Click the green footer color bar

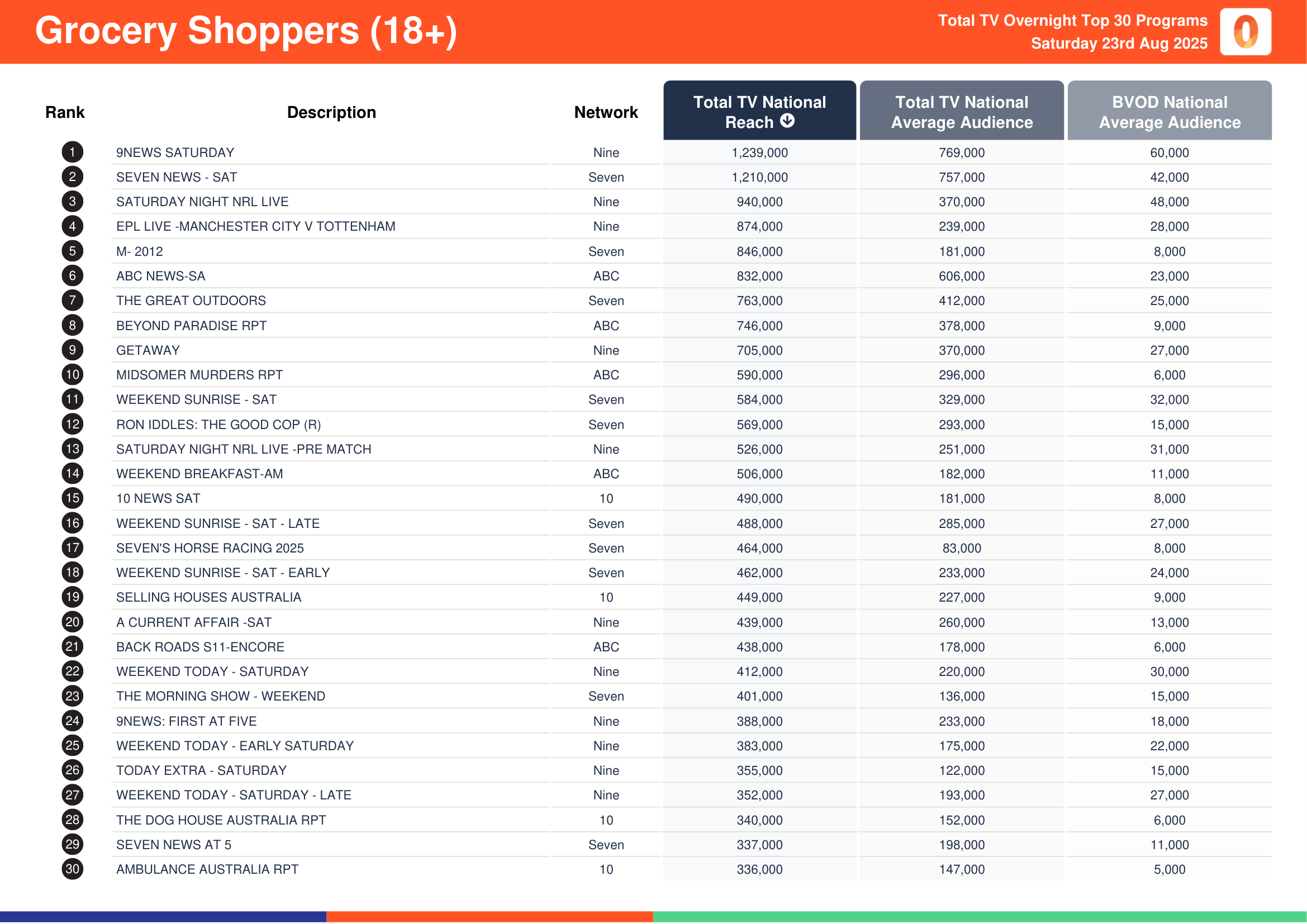click(x=980, y=917)
